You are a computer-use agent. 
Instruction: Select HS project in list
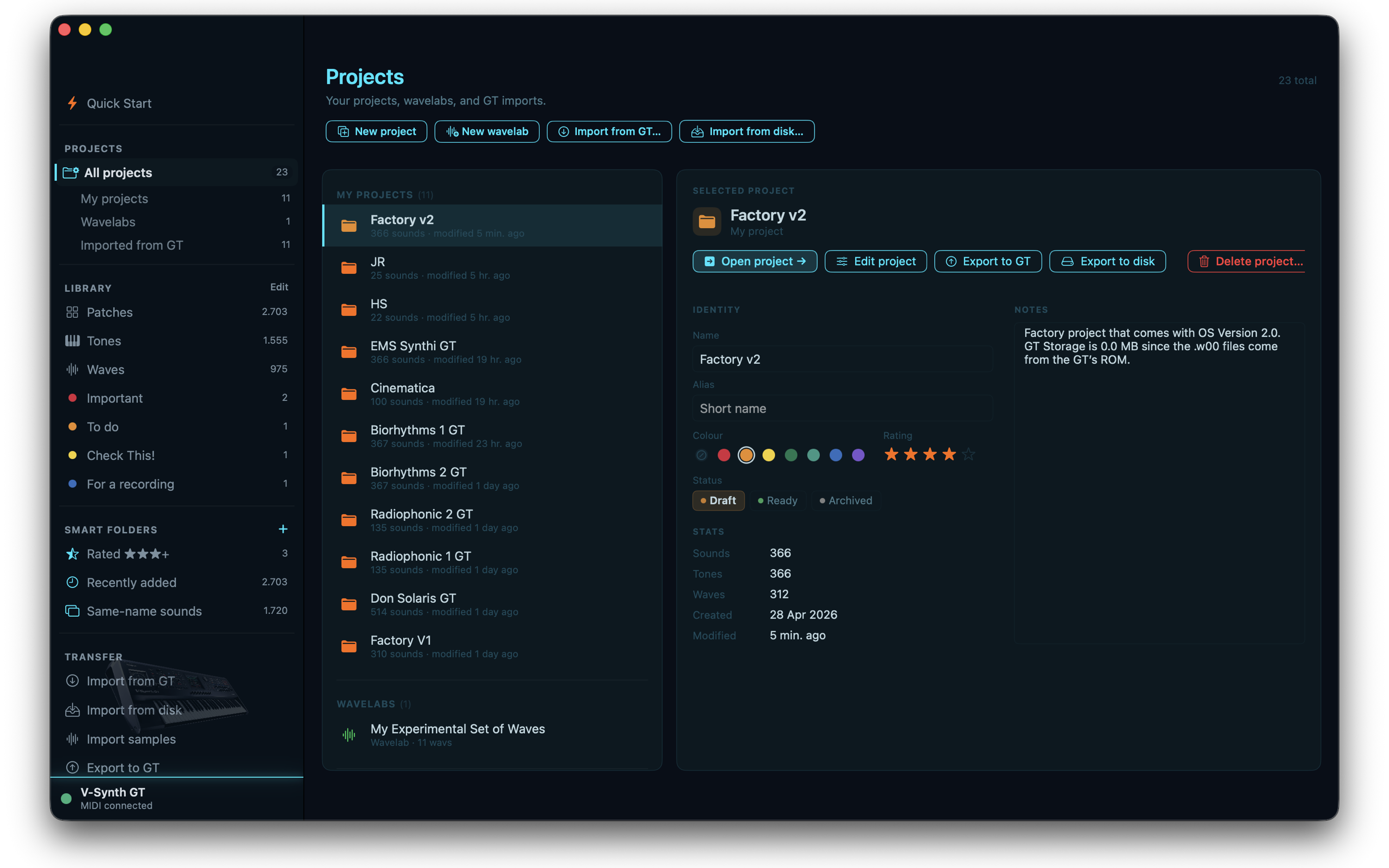coord(492,310)
